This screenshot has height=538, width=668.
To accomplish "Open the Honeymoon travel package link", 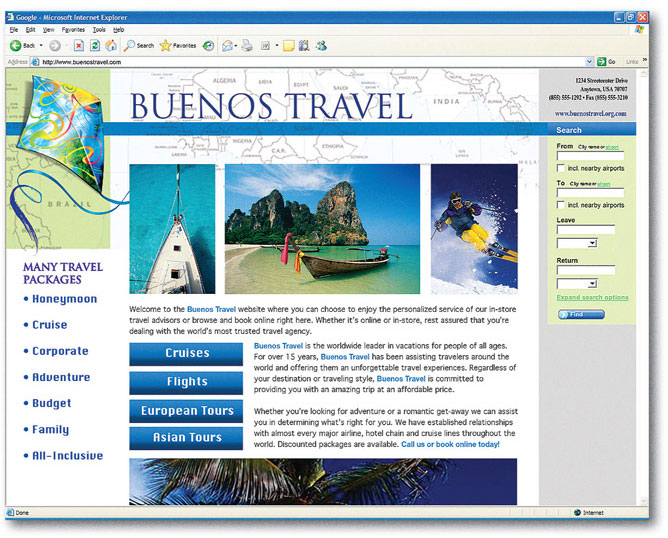I will pyautogui.click(x=64, y=299).
